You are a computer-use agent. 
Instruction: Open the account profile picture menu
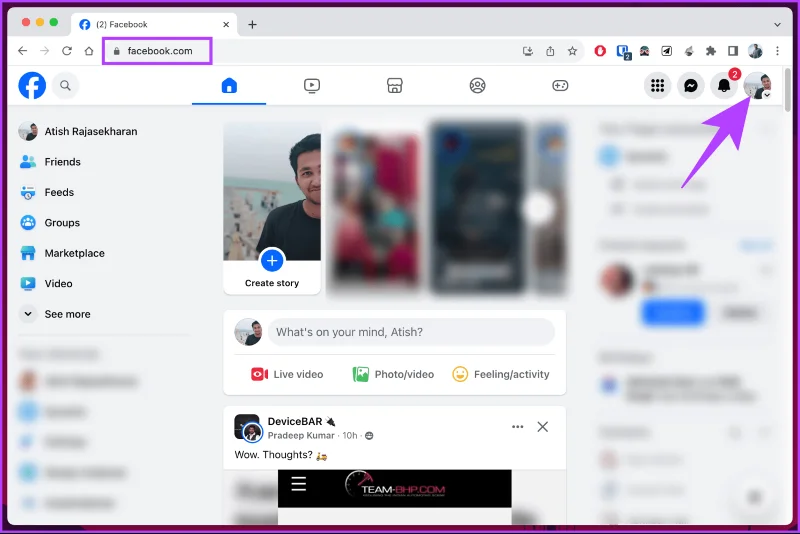(x=757, y=85)
